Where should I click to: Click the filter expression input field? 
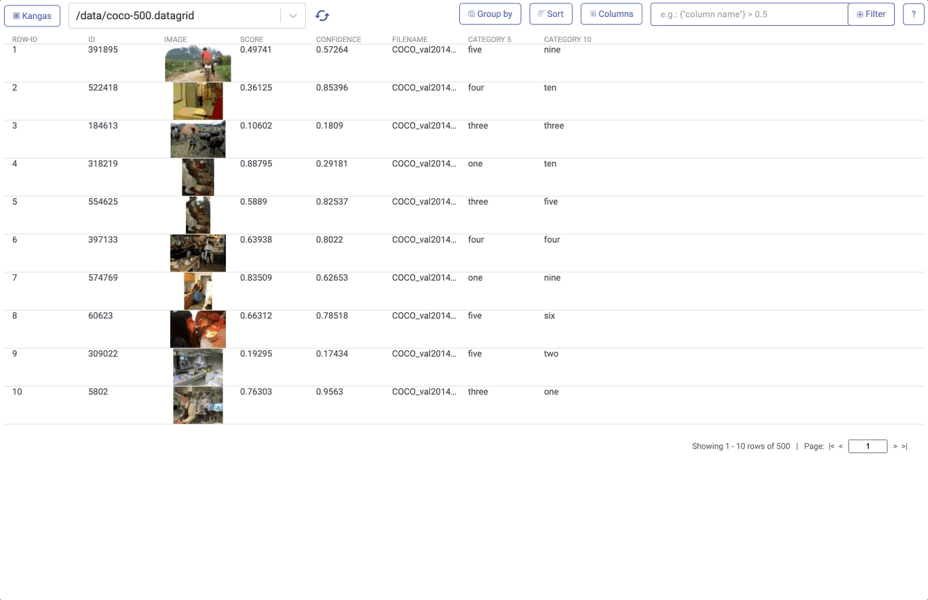click(750, 15)
